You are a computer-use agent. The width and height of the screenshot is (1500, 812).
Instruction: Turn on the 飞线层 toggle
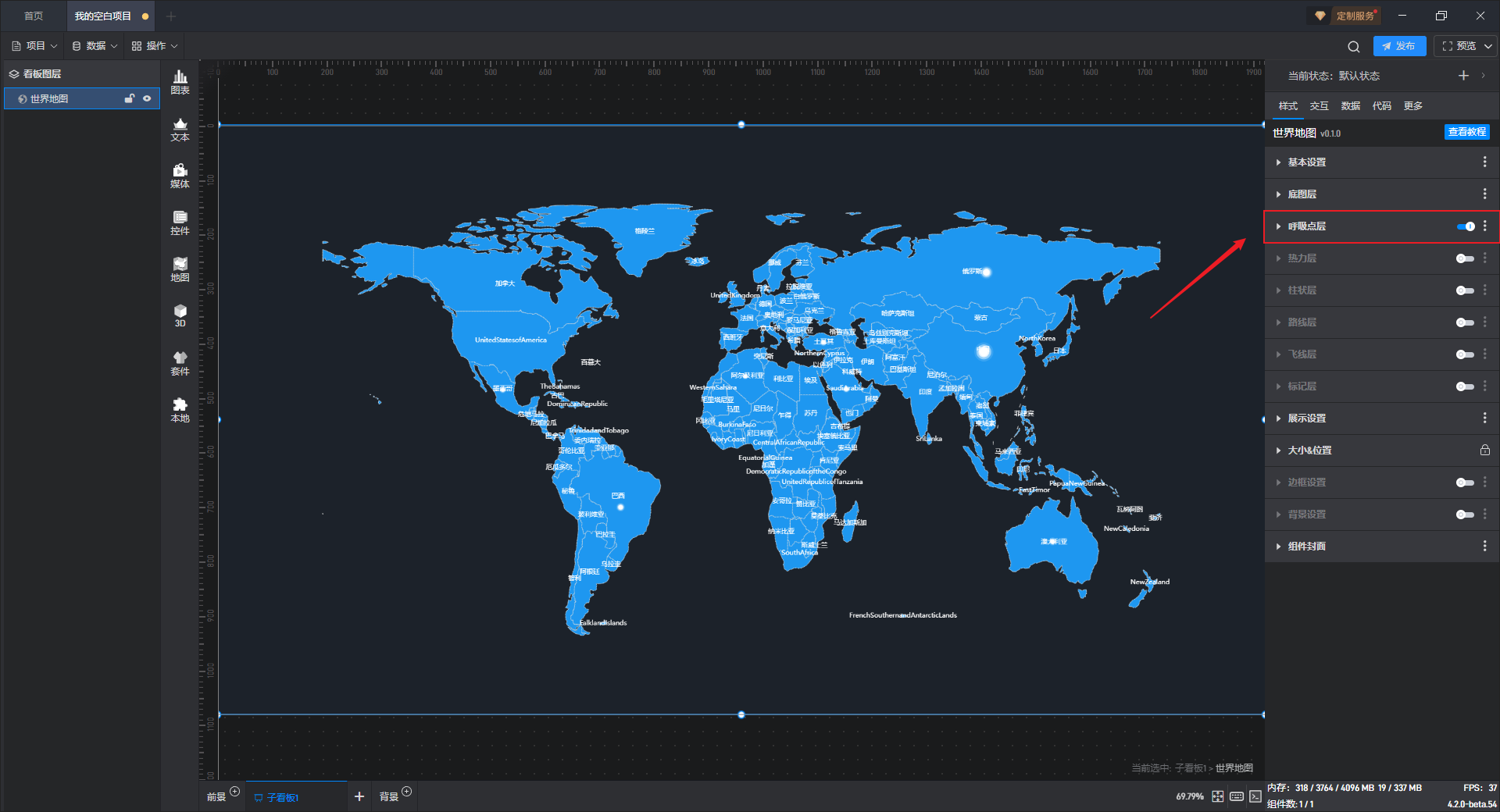[1465, 354]
